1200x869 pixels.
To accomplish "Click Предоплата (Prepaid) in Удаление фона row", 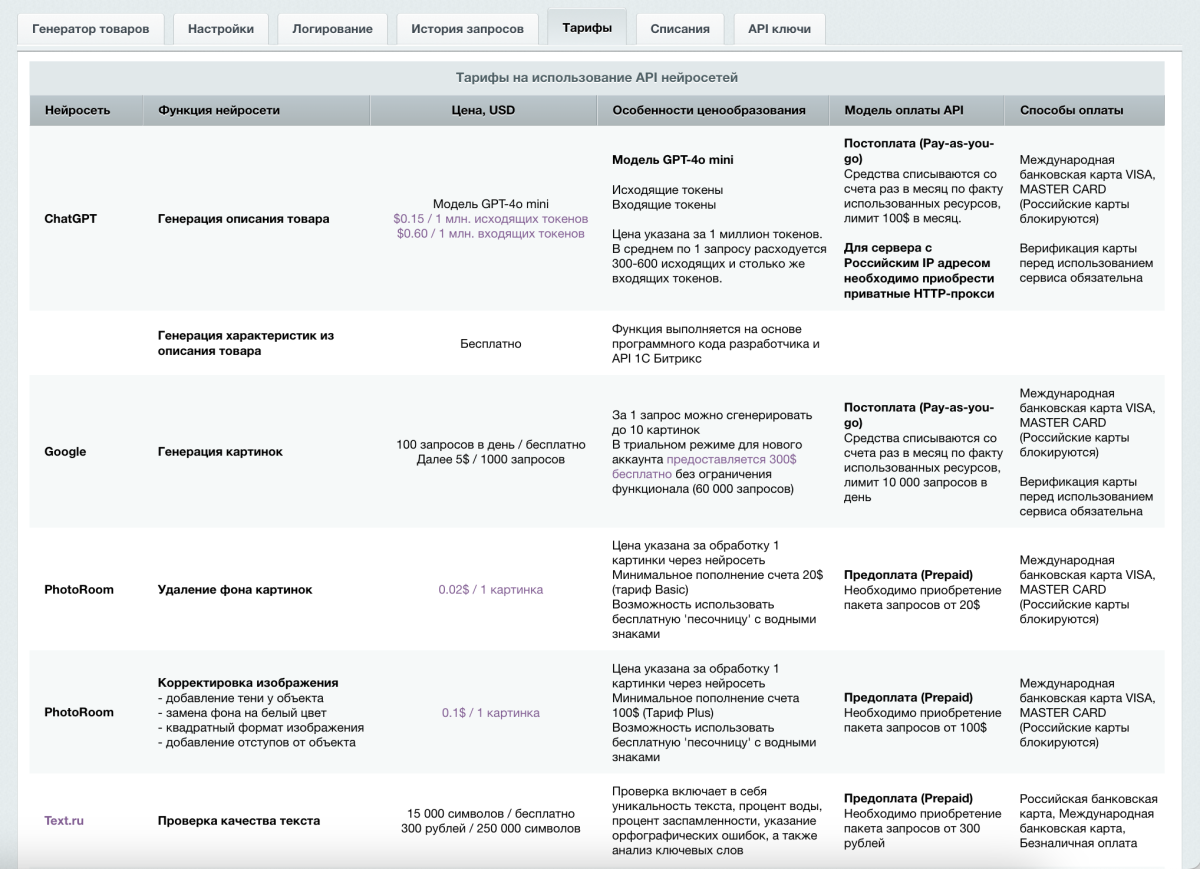I will 908,575.
